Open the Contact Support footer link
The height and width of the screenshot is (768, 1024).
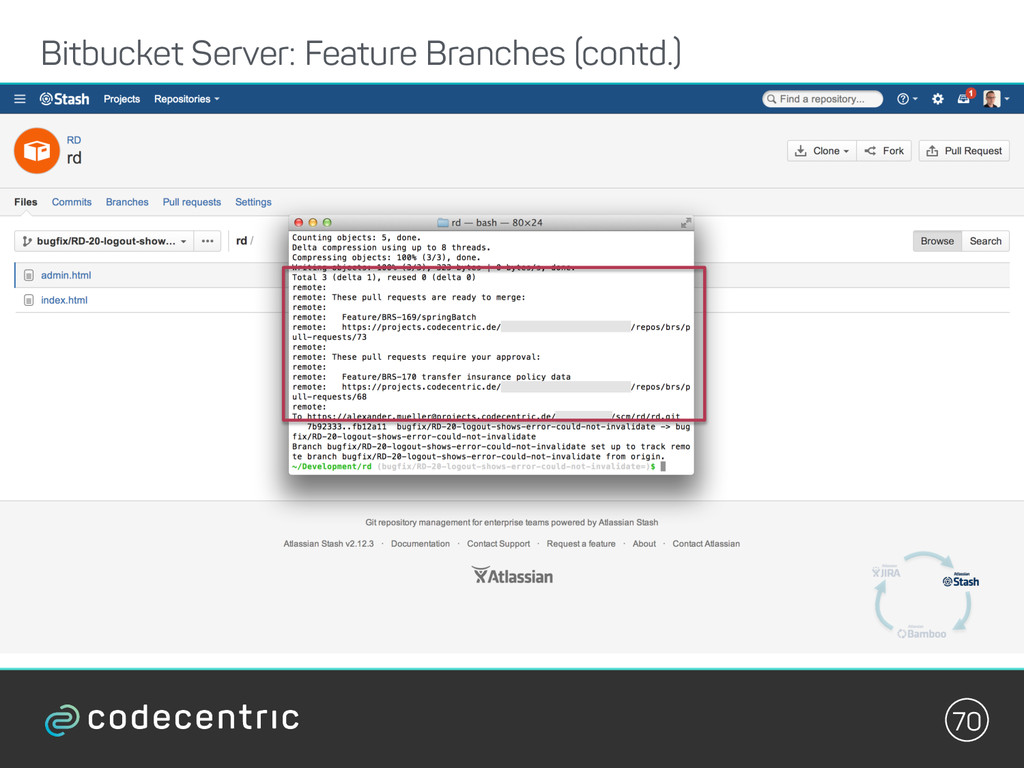click(x=498, y=543)
